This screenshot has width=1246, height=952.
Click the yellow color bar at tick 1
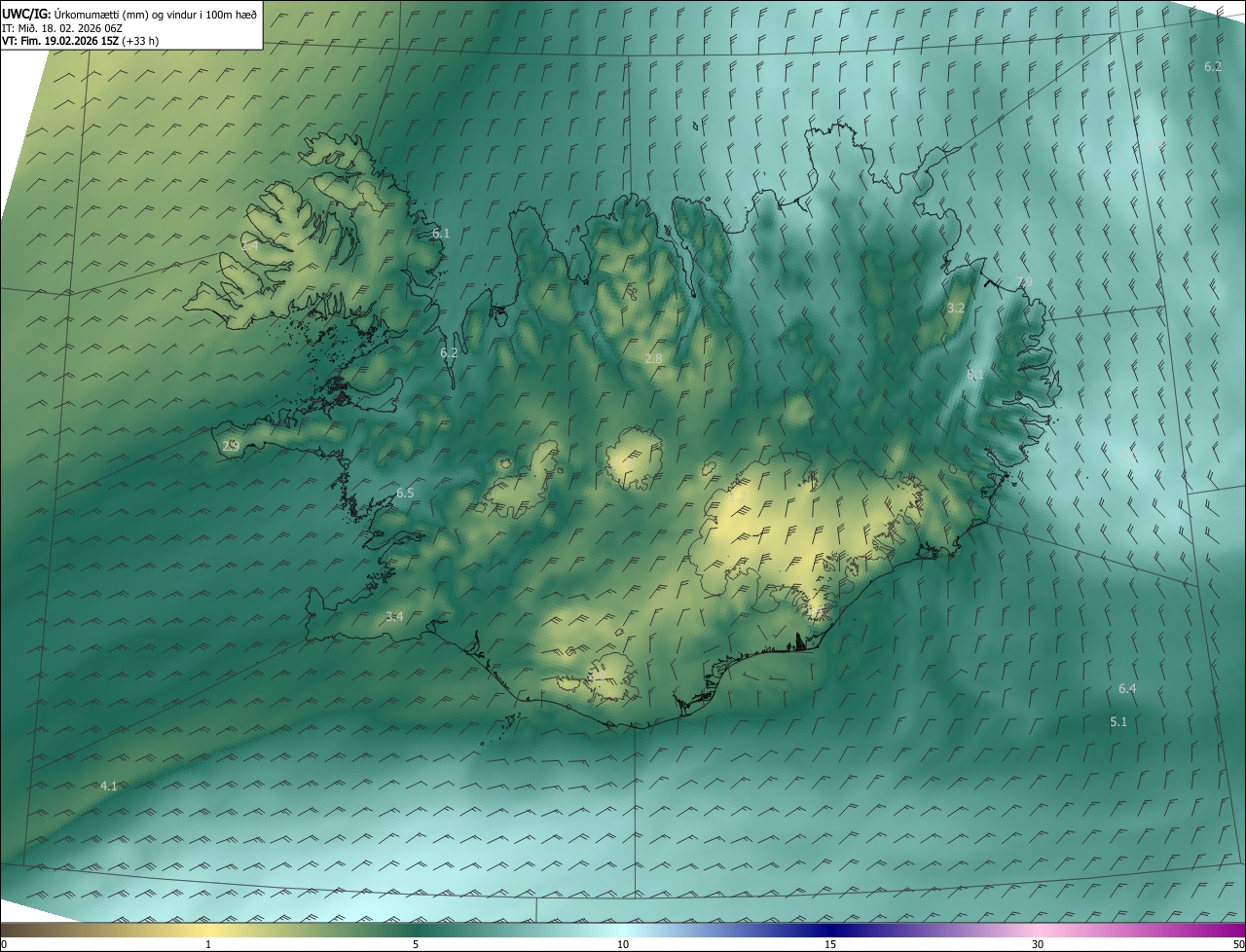point(208,930)
